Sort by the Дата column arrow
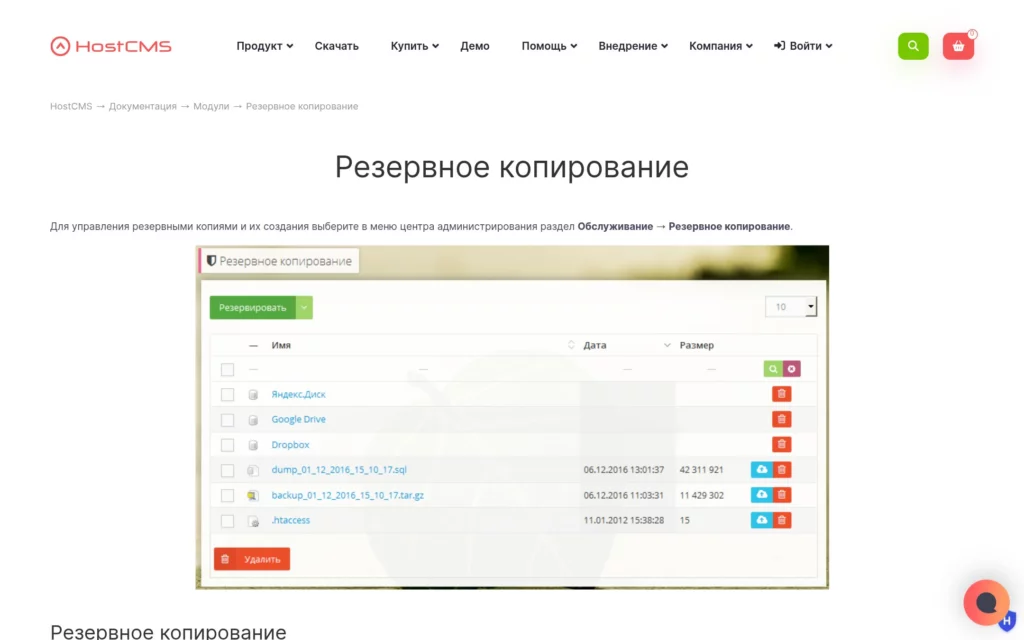Image resolution: width=1024 pixels, height=640 pixels. (x=667, y=345)
